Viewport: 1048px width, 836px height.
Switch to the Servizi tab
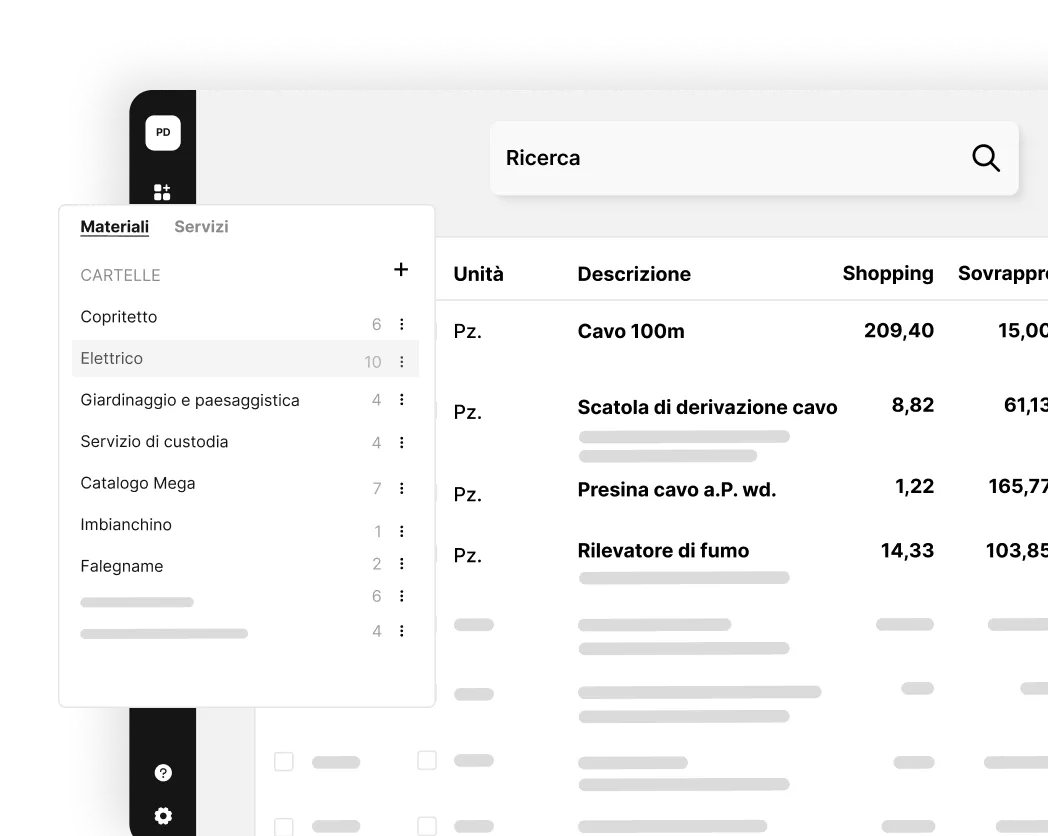tap(201, 227)
